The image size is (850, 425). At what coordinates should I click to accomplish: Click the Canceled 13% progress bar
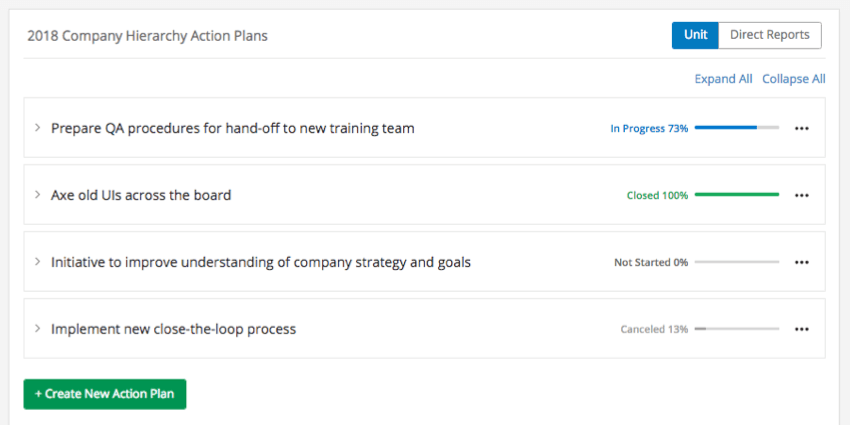pyautogui.click(x=737, y=329)
